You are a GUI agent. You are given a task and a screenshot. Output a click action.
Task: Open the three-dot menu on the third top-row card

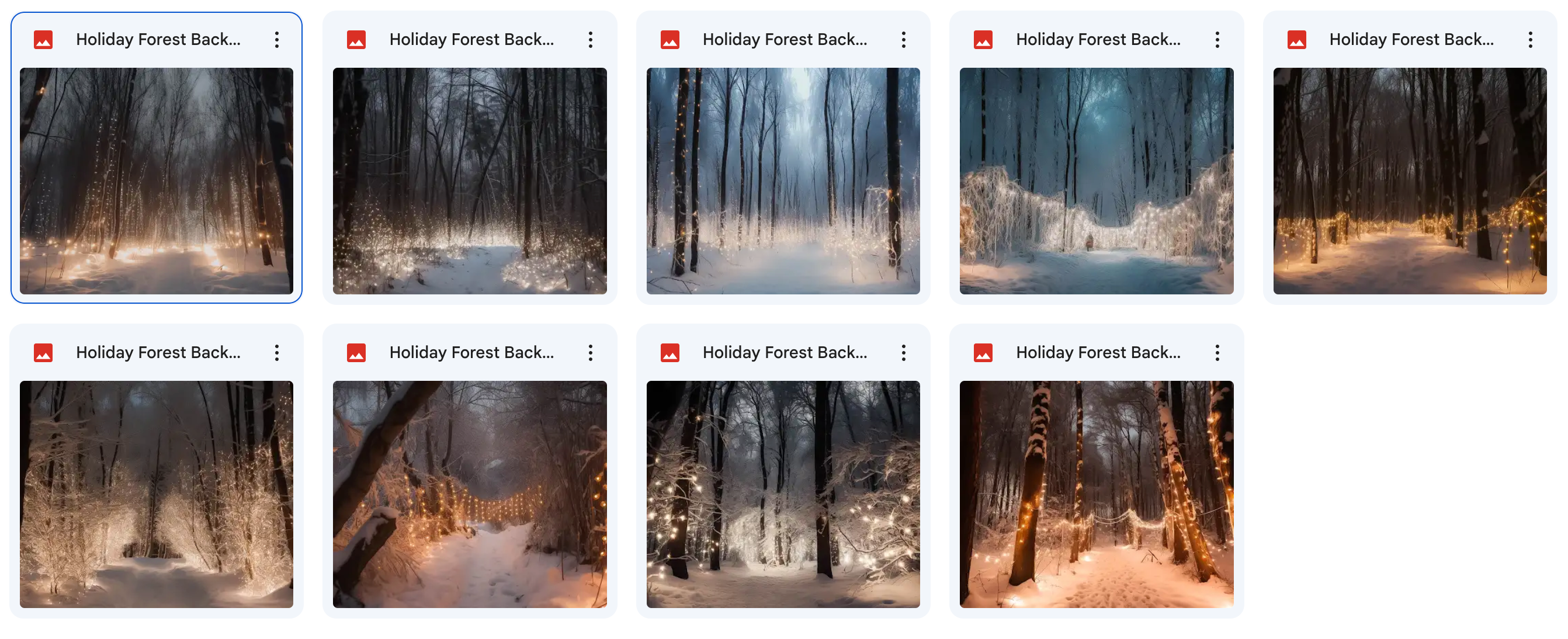tap(903, 40)
